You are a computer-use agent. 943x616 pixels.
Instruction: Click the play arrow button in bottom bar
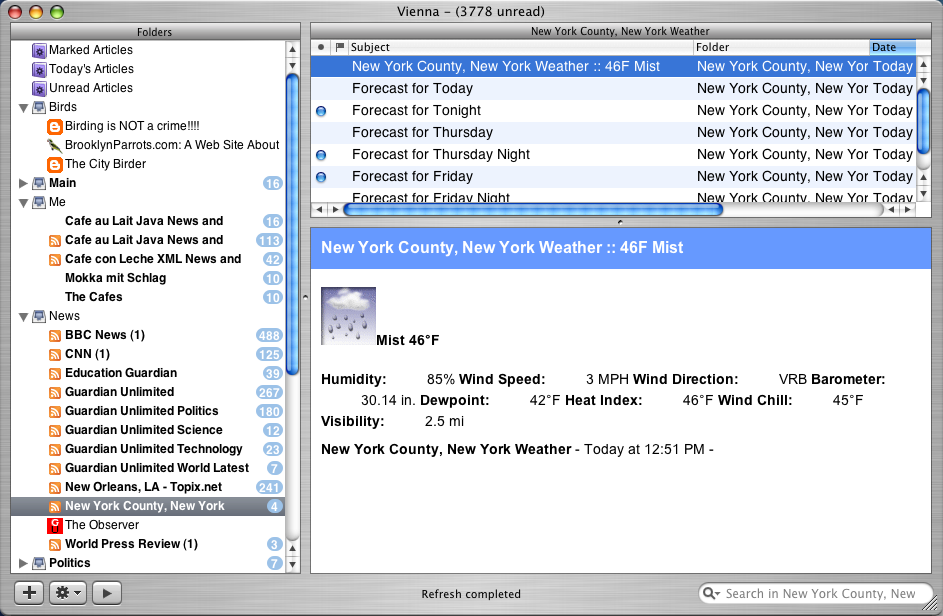106,592
